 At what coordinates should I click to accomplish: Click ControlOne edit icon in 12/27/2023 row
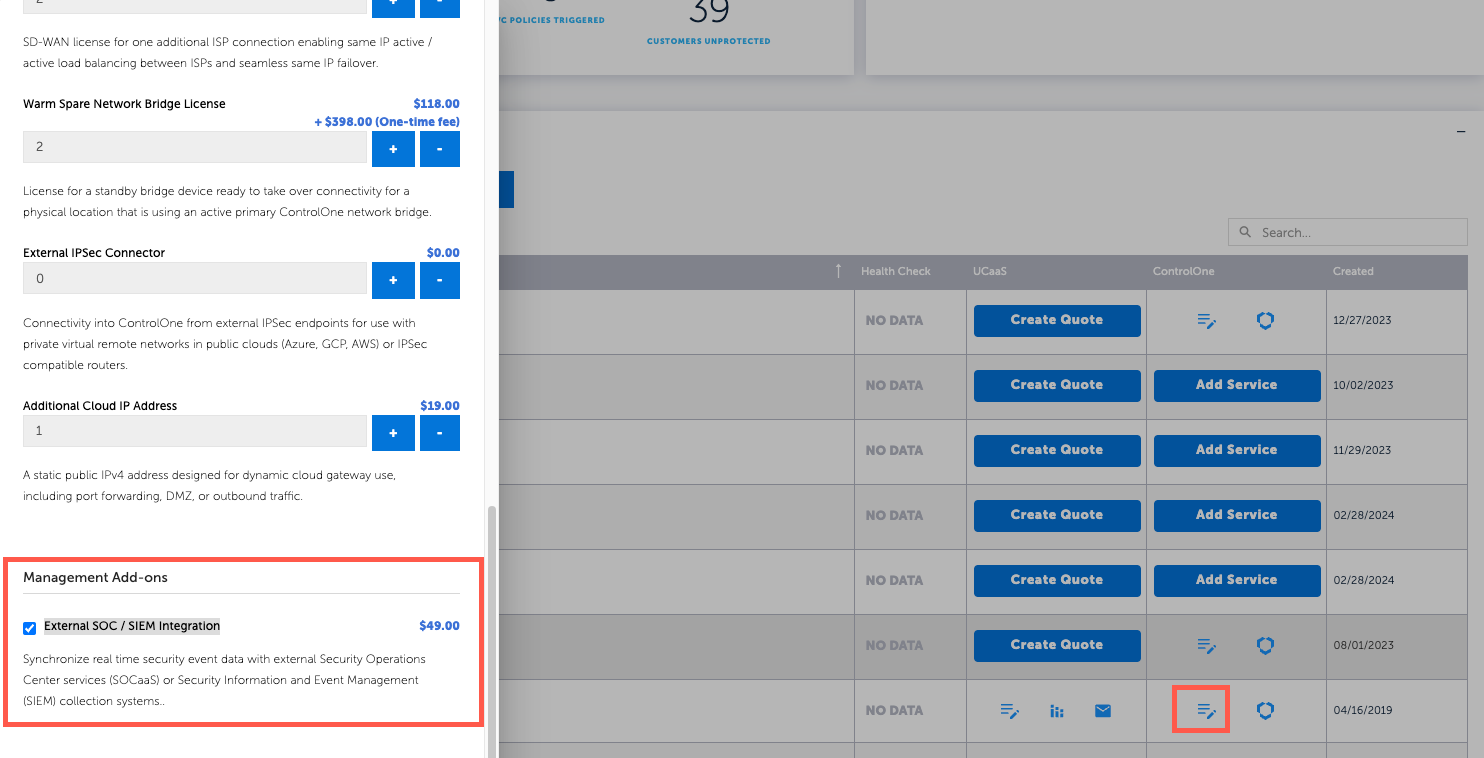pyautogui.click(x=1206, y=321)
